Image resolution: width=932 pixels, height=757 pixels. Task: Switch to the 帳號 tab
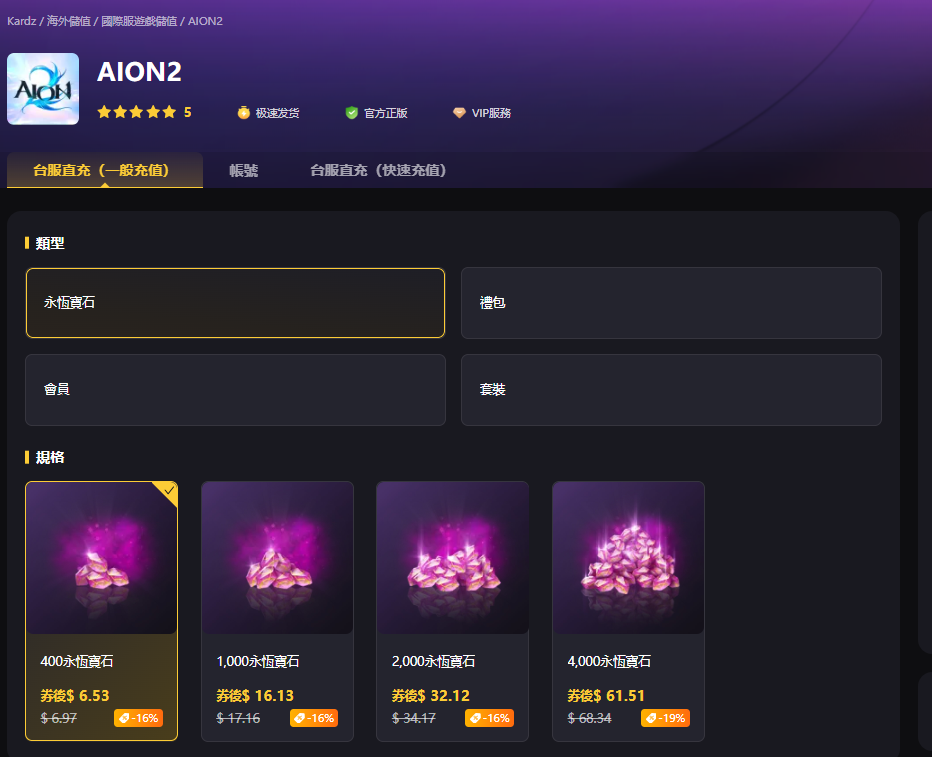click(244, 171)
